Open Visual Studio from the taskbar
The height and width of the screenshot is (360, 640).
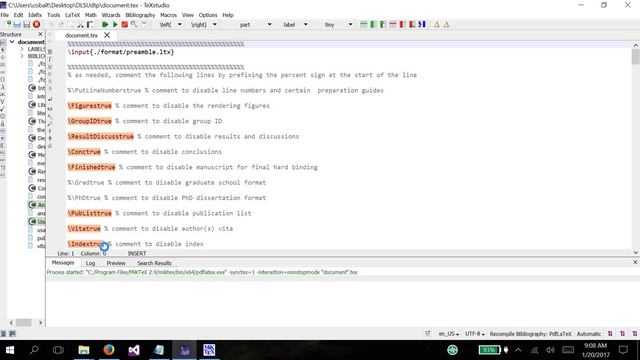click(x=134, y=350)
